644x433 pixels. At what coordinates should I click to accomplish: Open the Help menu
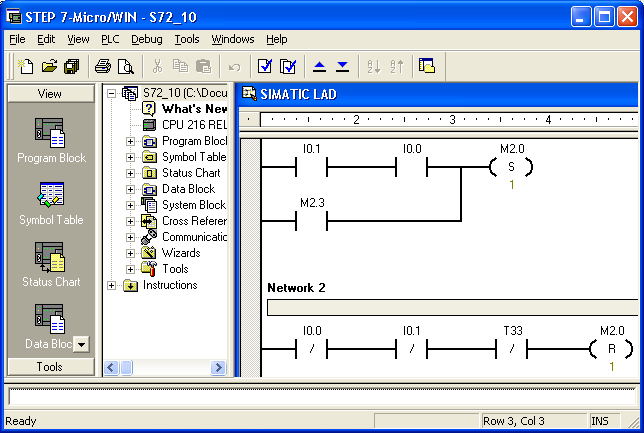pyautogui.click(x=277, y=39)
